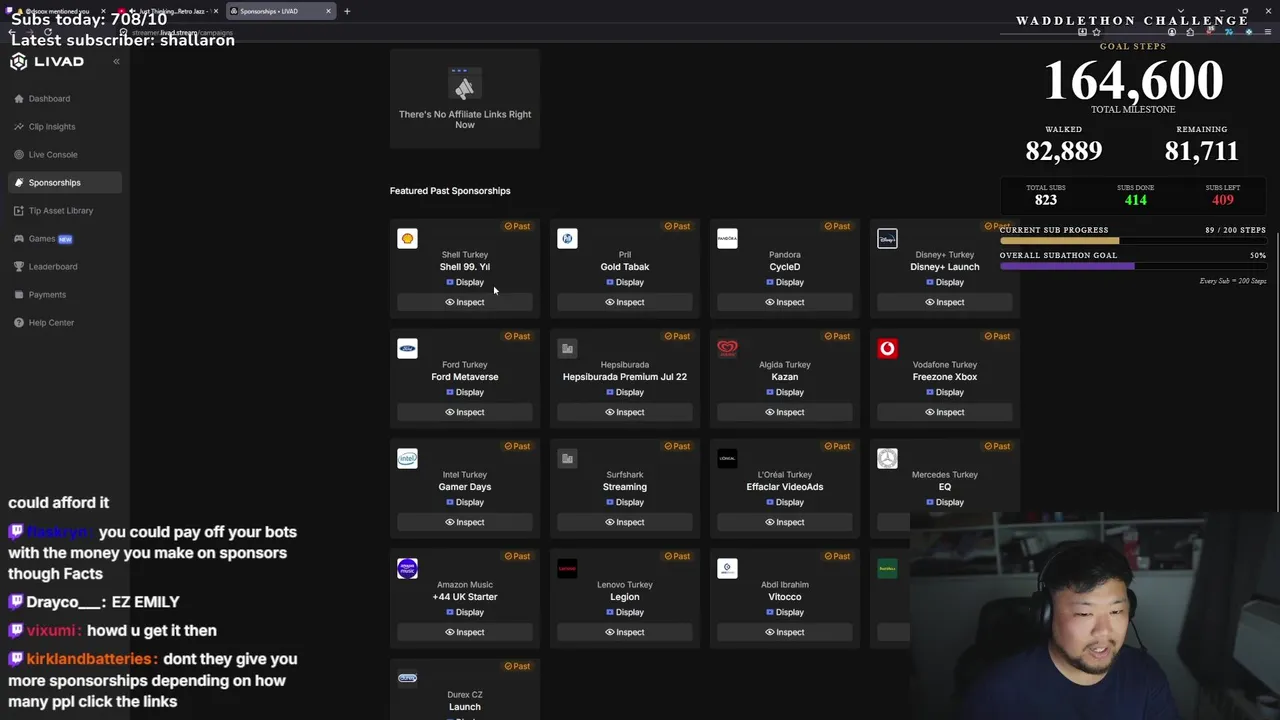This screenshot has height=720, width=1280.
Task: Click the Surfshark placeholder logo
Action: (567, 458)
